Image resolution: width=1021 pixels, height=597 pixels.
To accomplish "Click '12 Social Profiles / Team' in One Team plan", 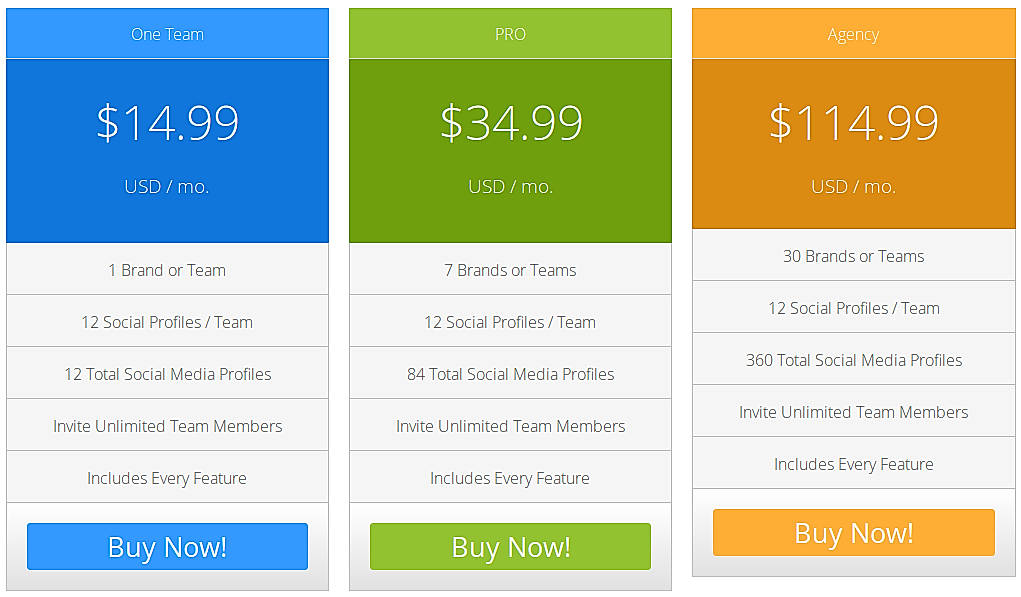I will (x=167, y=321).
